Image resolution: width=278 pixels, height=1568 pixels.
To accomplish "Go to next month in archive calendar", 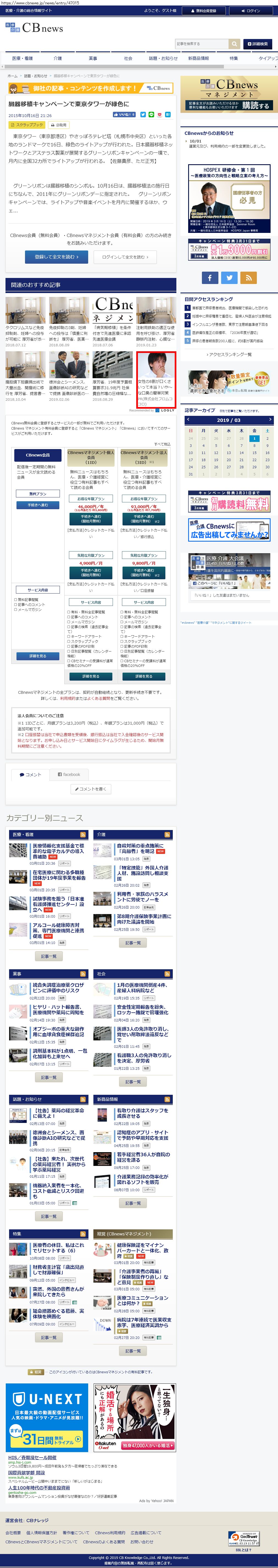I will point(269,419).
